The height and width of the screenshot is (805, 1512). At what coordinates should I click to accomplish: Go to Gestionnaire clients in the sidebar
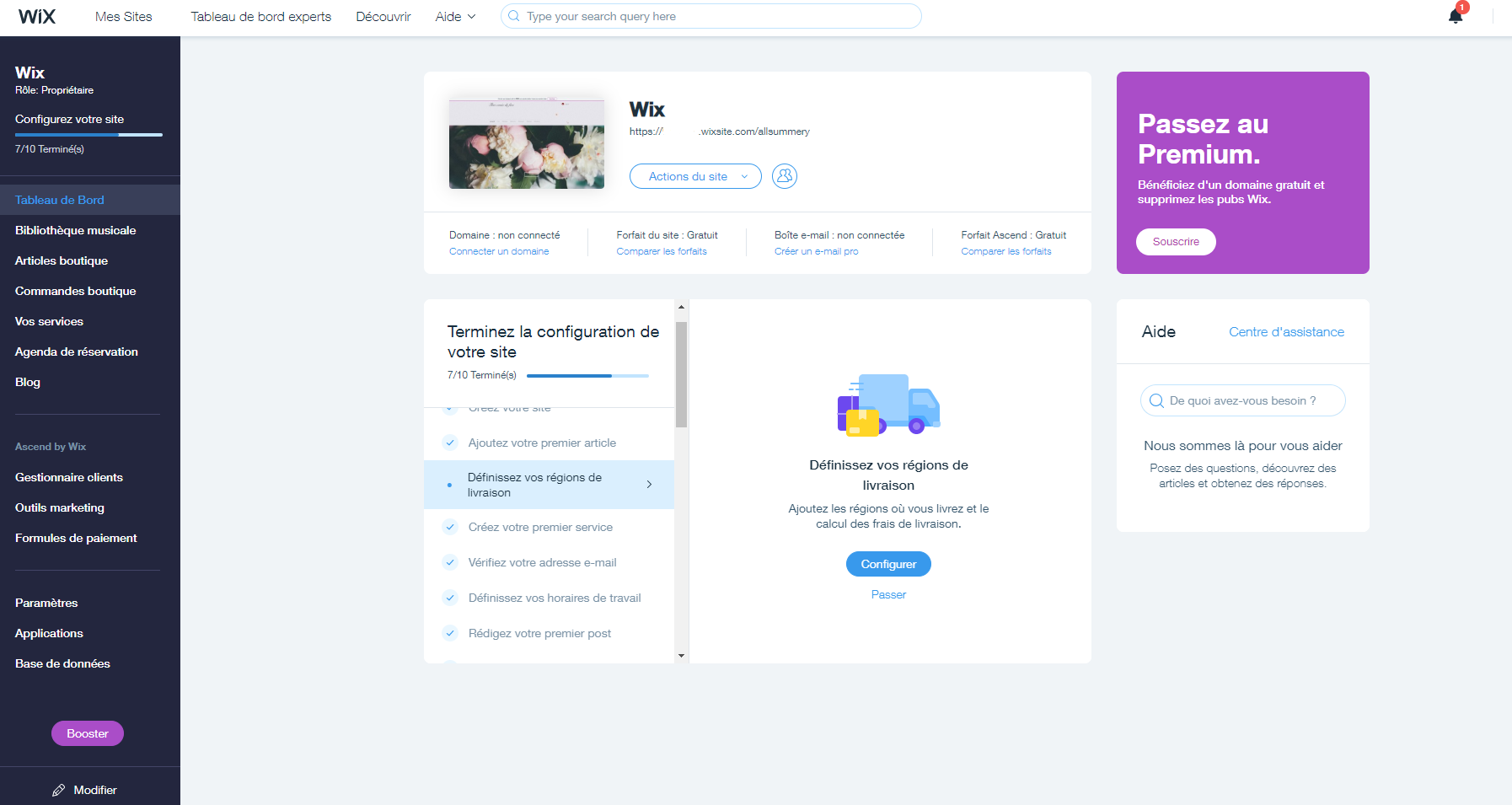click(68, 477)
